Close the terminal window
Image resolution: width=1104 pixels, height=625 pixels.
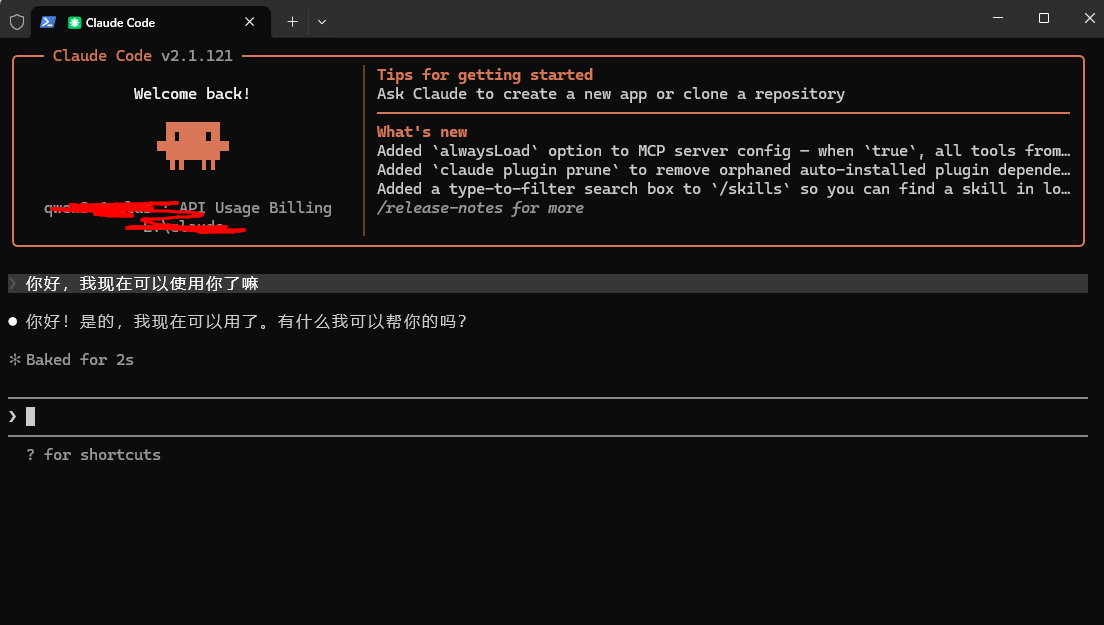tap(1090, 18)
